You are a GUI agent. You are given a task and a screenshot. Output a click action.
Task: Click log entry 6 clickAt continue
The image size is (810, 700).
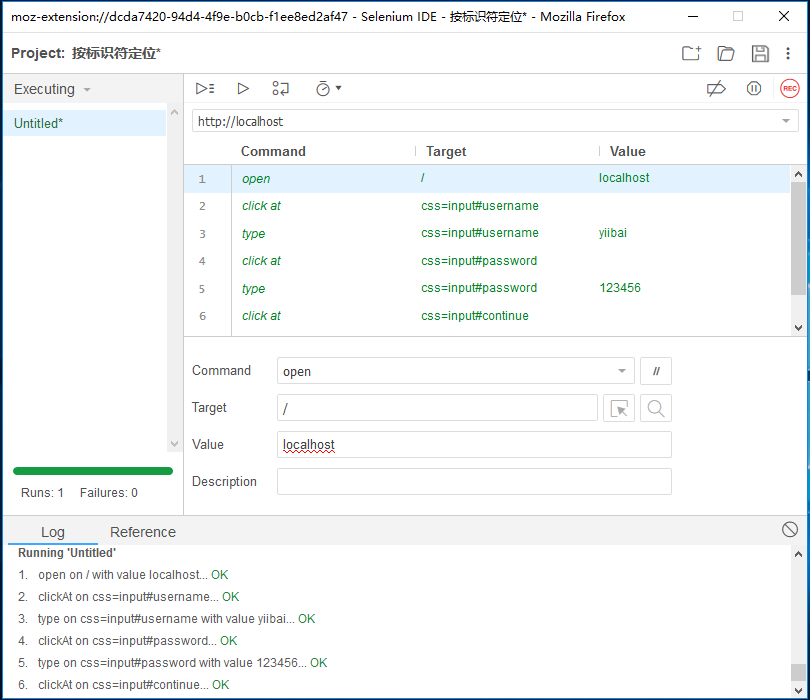coord(123,685)
